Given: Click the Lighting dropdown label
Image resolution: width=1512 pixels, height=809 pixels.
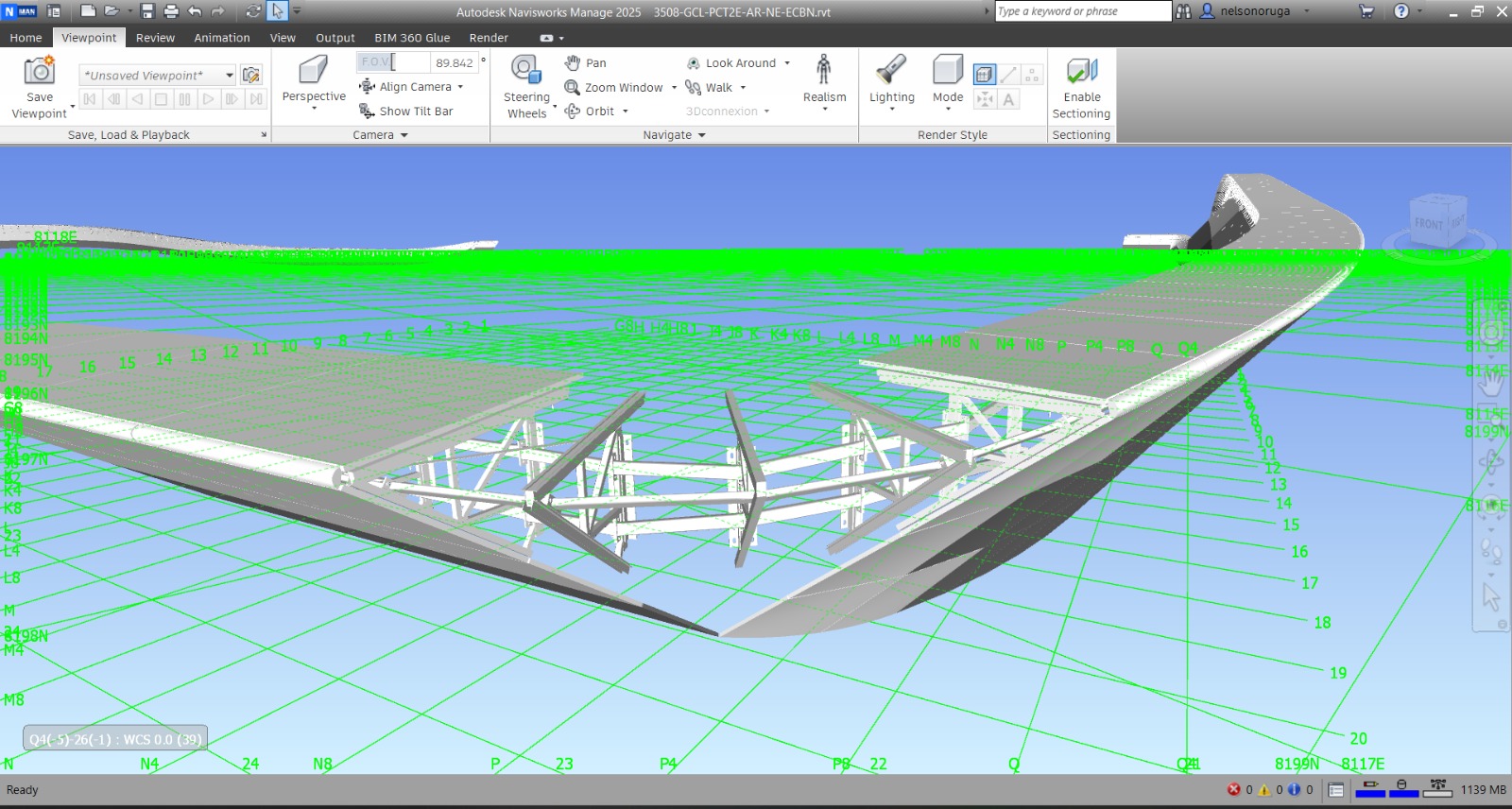Looking at the screenshot, I should coord(891,97).
